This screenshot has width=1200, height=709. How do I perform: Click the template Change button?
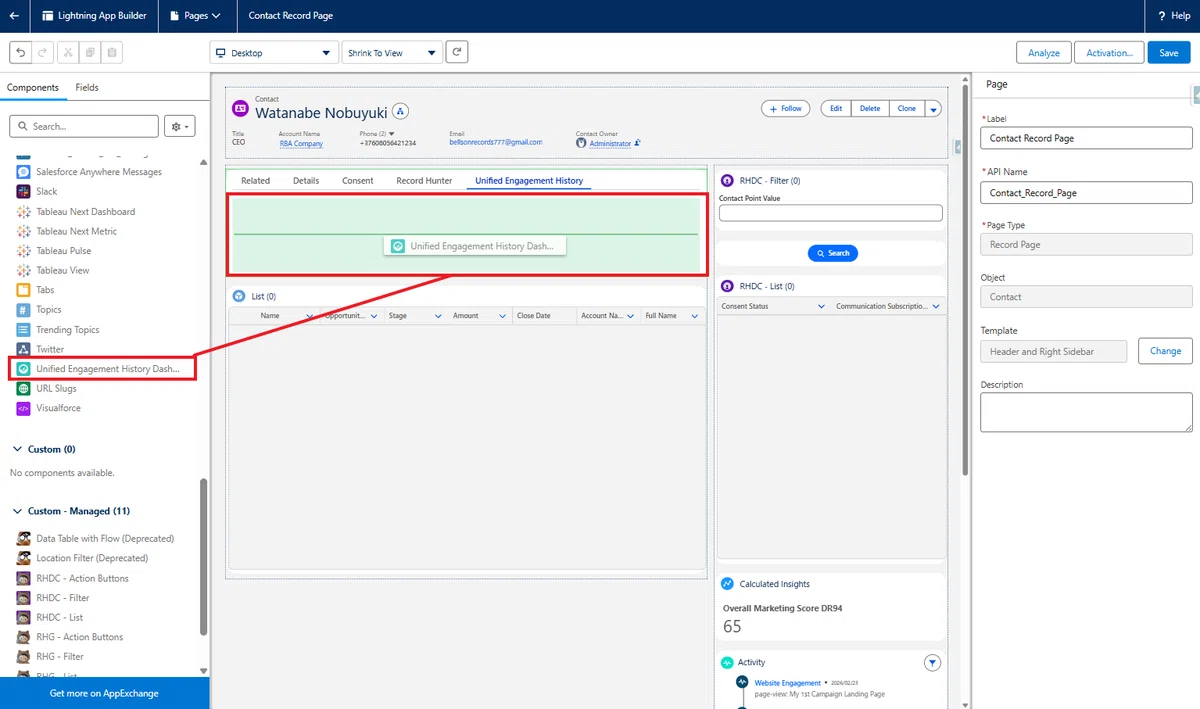(1165, 351)
